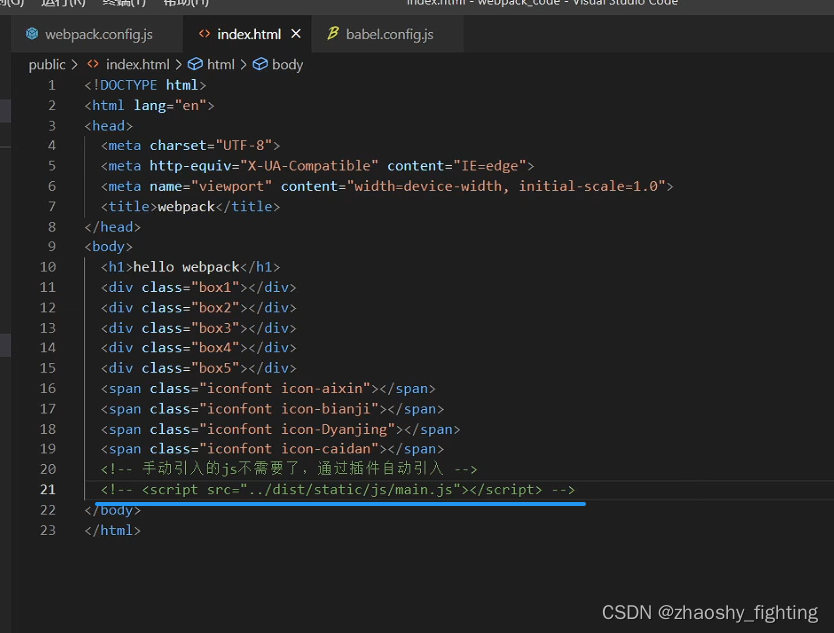The width and height of the screenshot is (834, 633).
Task: Close the index.html tab
Action: click(x=296, y=34)
